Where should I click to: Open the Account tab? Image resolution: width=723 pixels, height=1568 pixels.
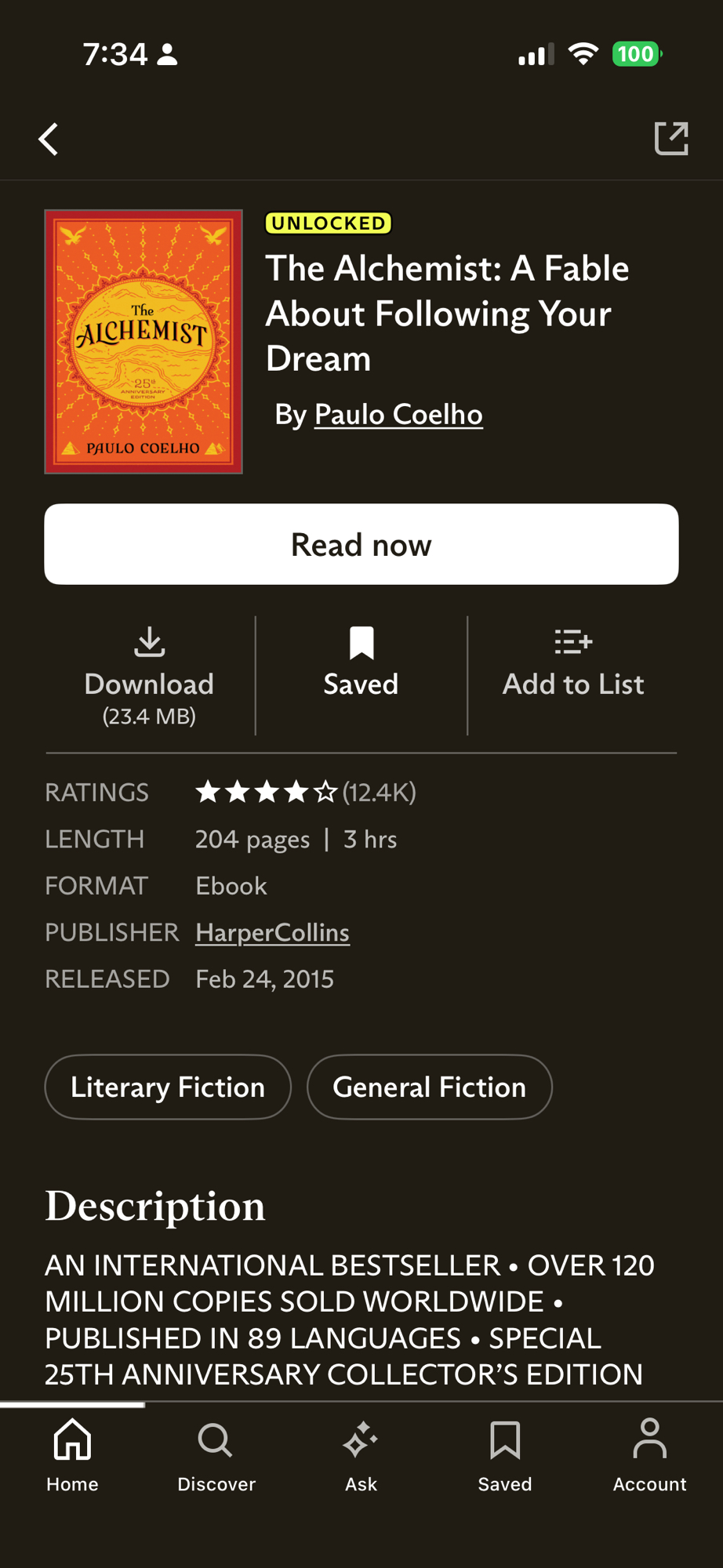point(649,1455)
